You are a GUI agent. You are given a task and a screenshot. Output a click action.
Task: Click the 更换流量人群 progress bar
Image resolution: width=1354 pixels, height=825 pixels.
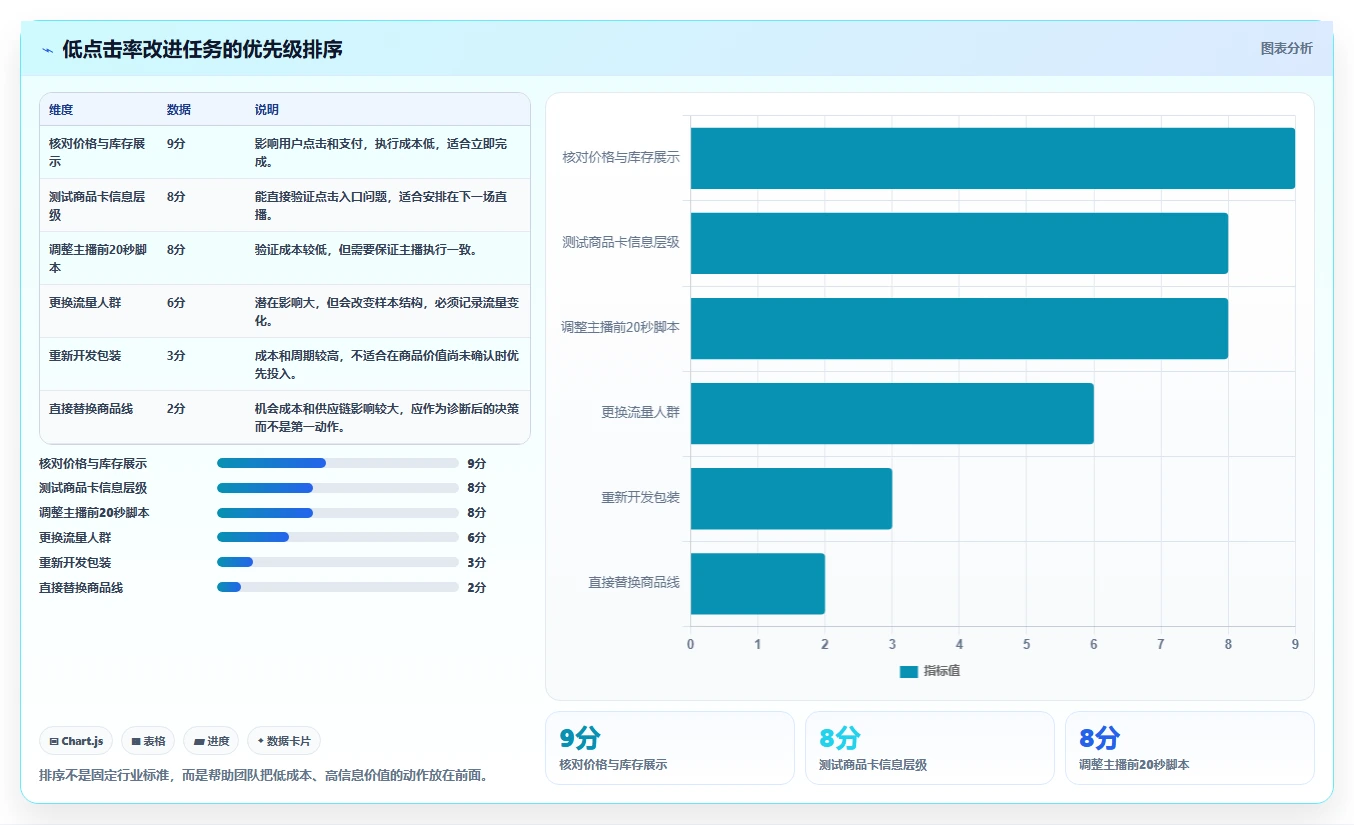(338, 537)
